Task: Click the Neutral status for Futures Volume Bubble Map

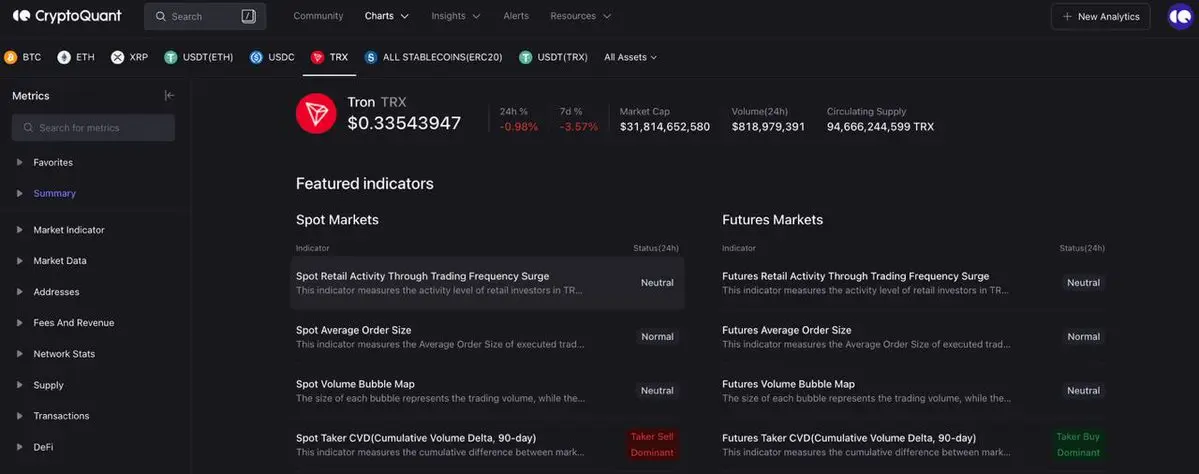Action: tap(1084, 391)
